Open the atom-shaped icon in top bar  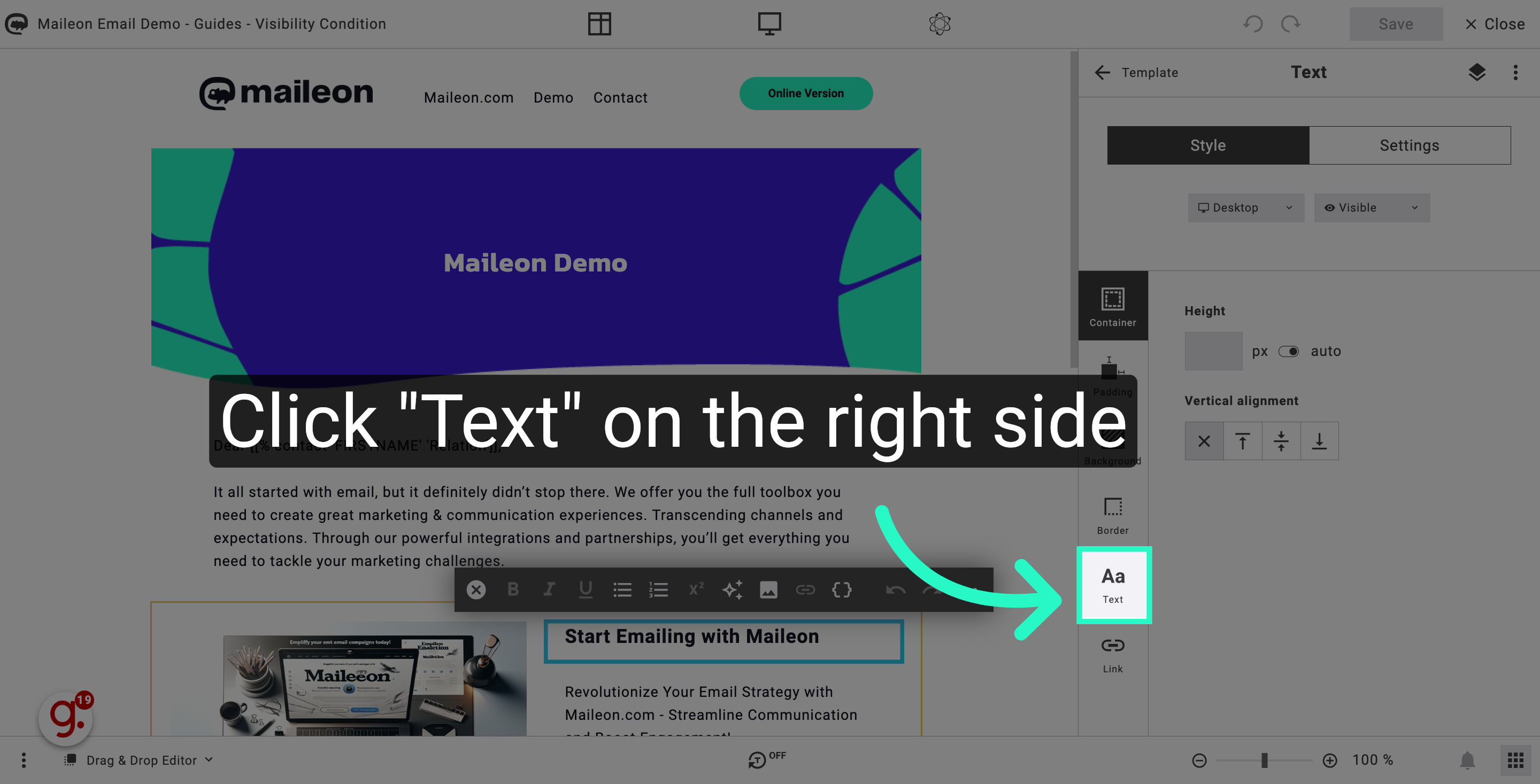pyautogui.click(x=939, y=24)
